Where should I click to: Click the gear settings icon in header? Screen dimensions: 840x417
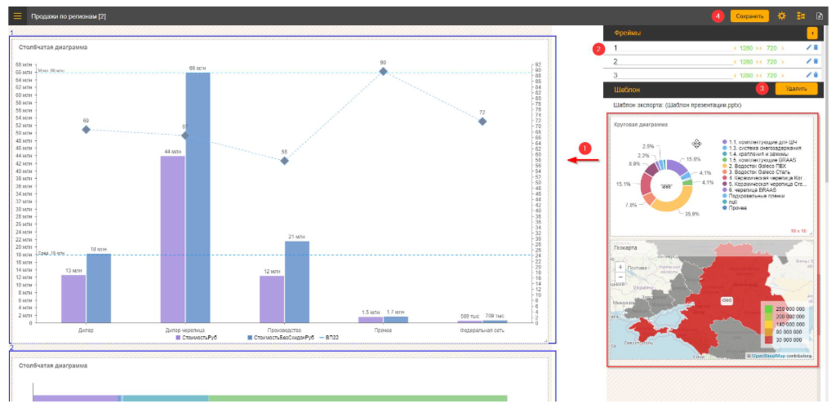pos(781,17)
